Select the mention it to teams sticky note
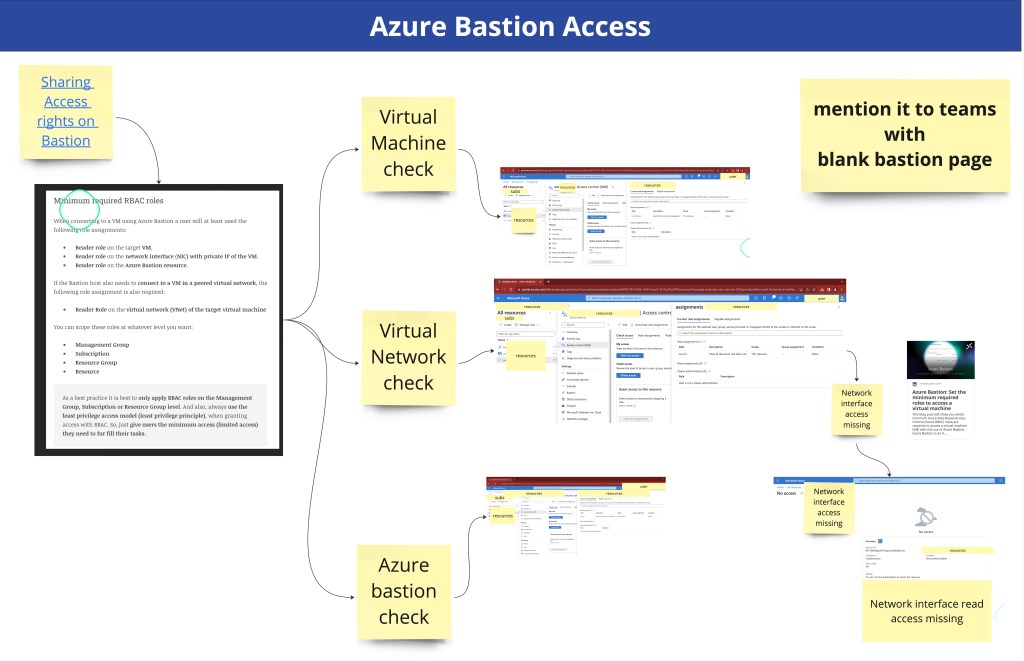 [x=904, y=135]
